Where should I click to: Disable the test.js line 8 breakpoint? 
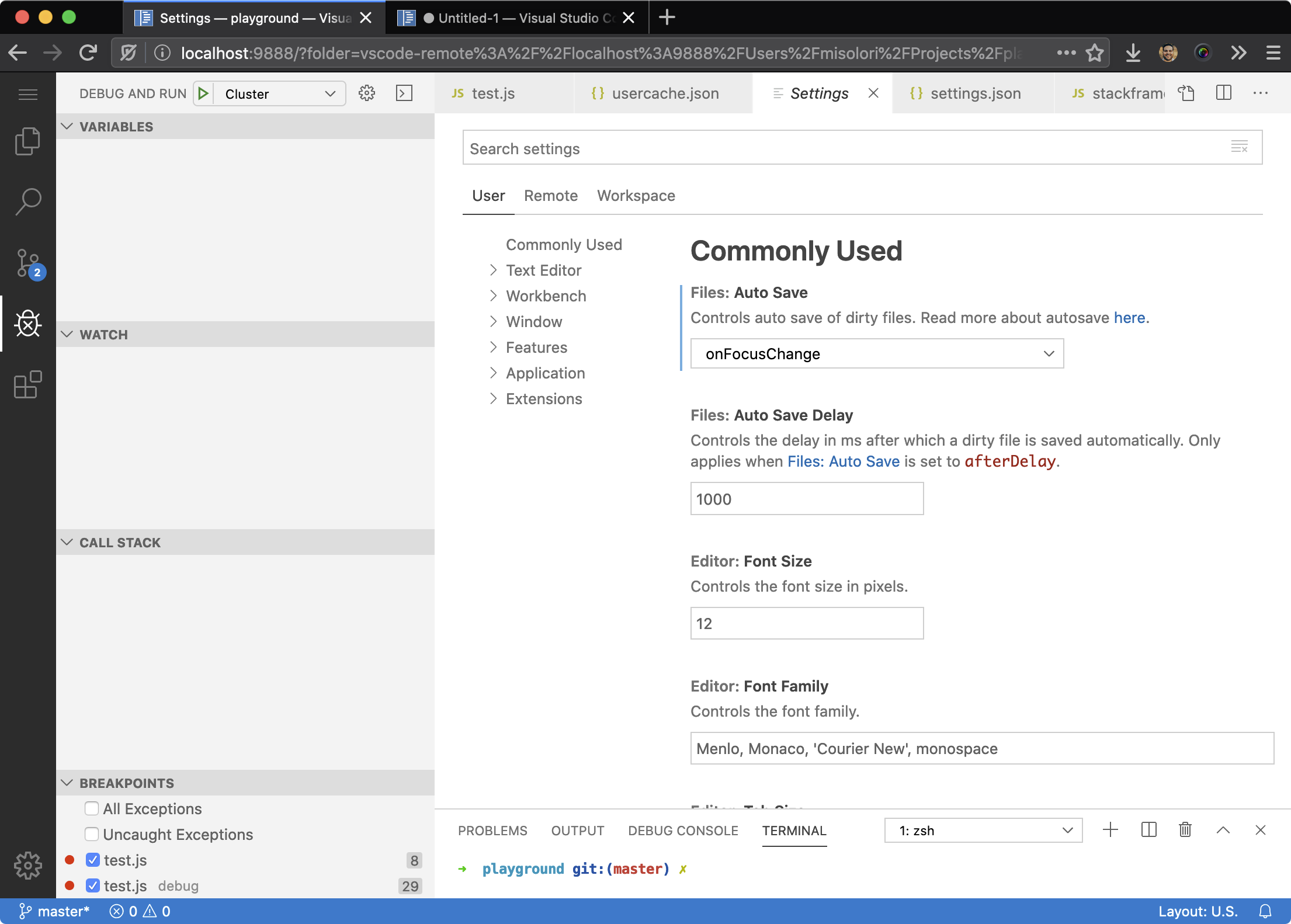point(93,860)
